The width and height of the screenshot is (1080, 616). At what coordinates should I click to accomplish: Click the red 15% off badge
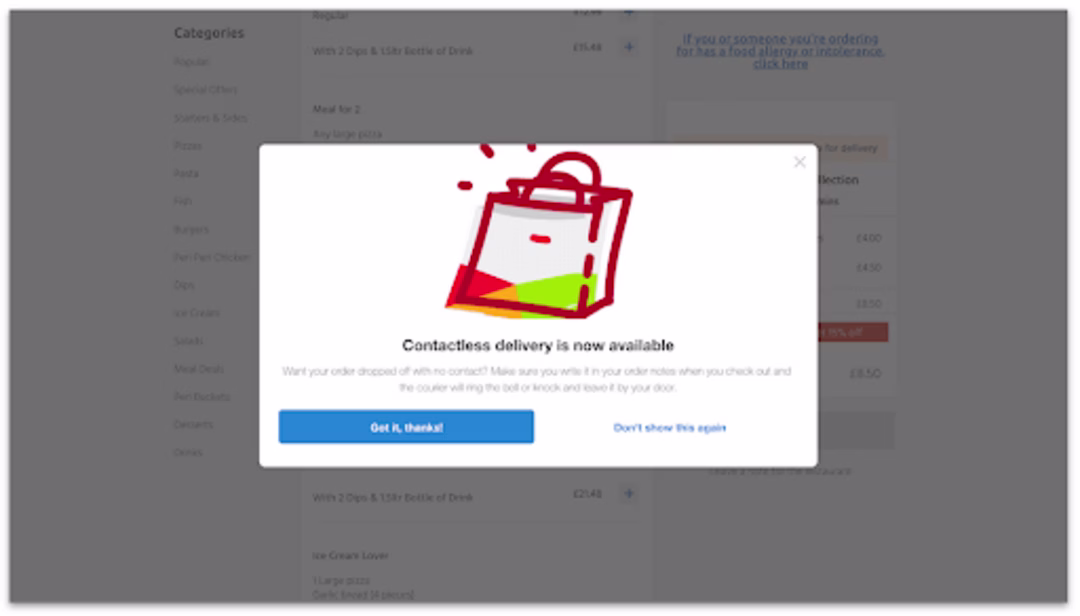pyautogui.click(x=853, y=333)
